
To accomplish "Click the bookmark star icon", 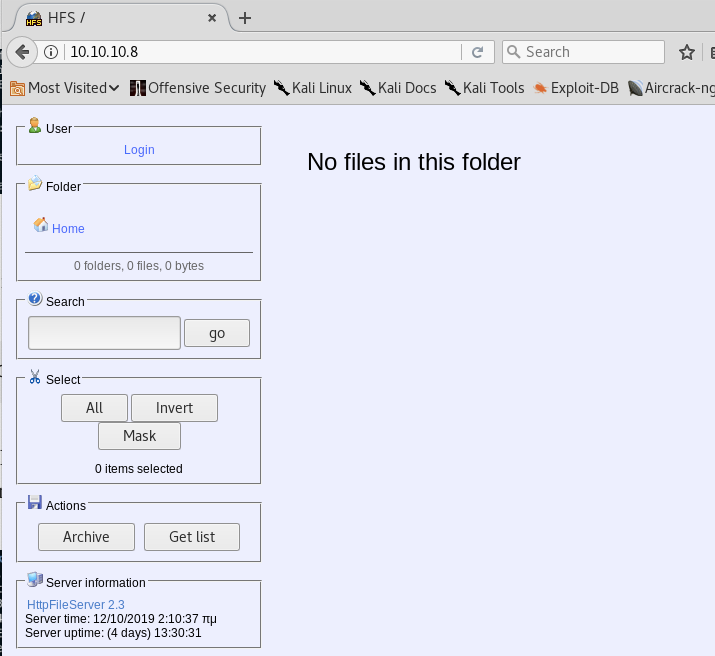I will 687,52.
